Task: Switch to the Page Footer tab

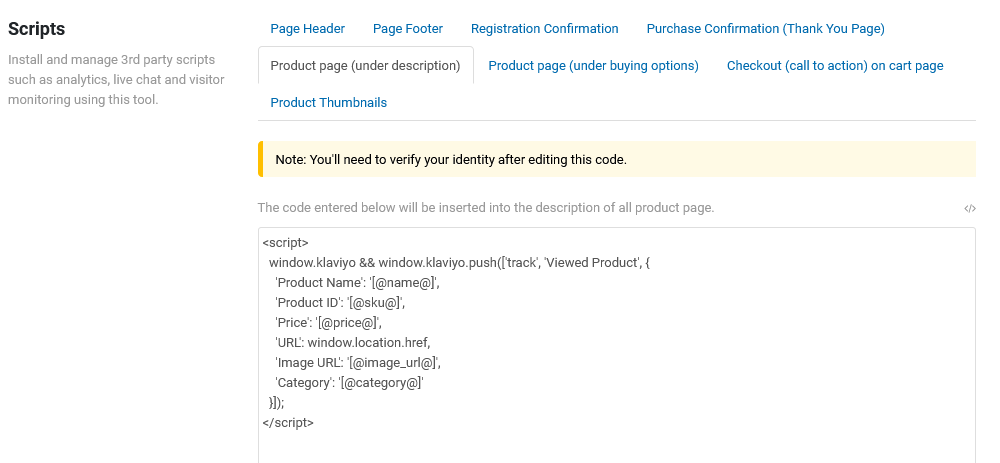Action: pos(408,29)
